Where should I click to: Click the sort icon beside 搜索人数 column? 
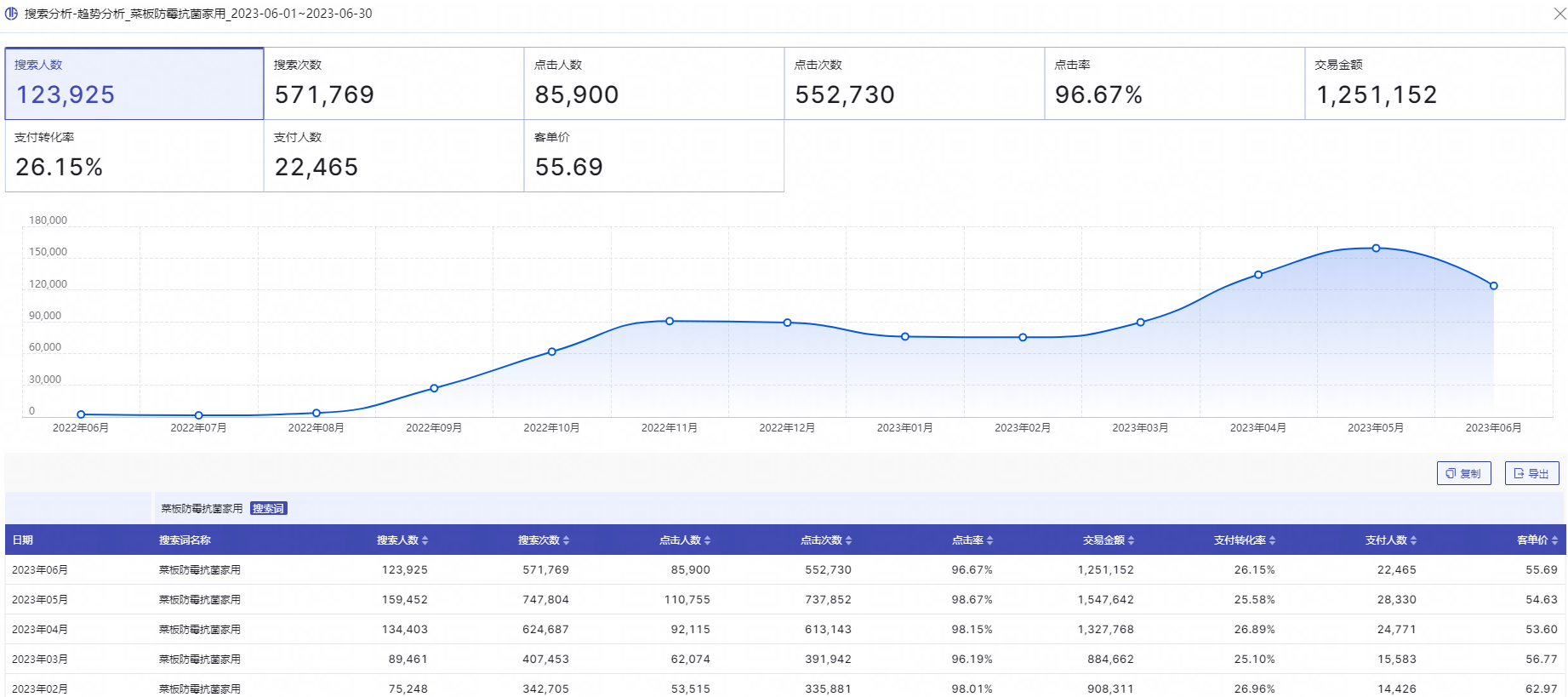tap(425, 540)
